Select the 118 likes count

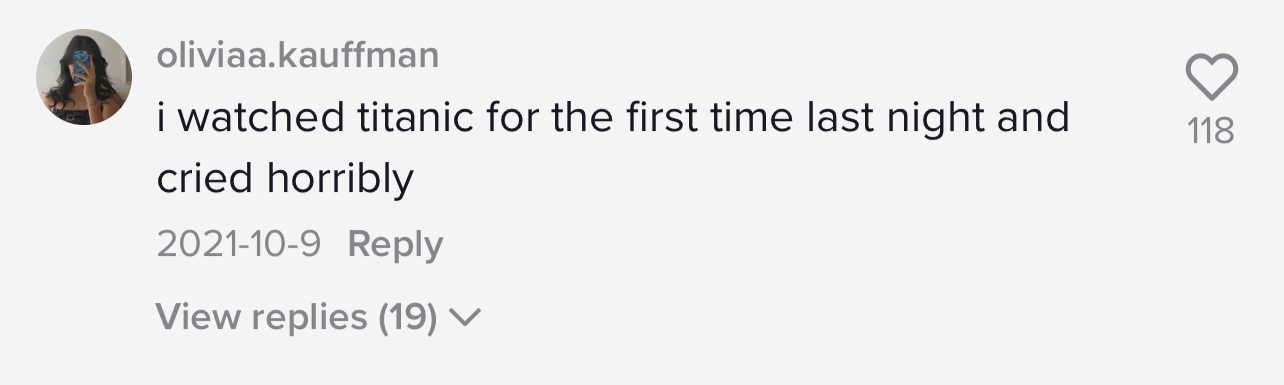pyautogui.click(x=1211, y=131)
